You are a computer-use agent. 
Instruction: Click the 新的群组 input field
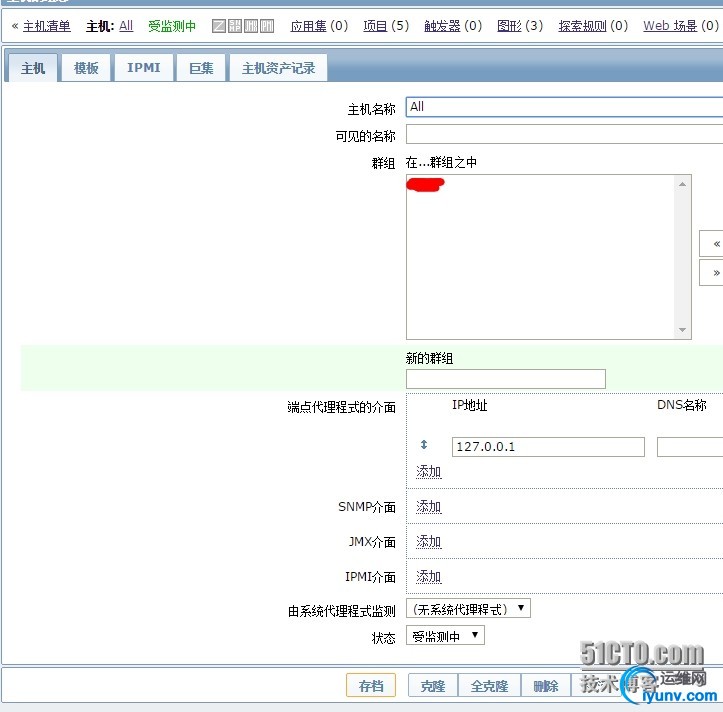tap(506, 379)
